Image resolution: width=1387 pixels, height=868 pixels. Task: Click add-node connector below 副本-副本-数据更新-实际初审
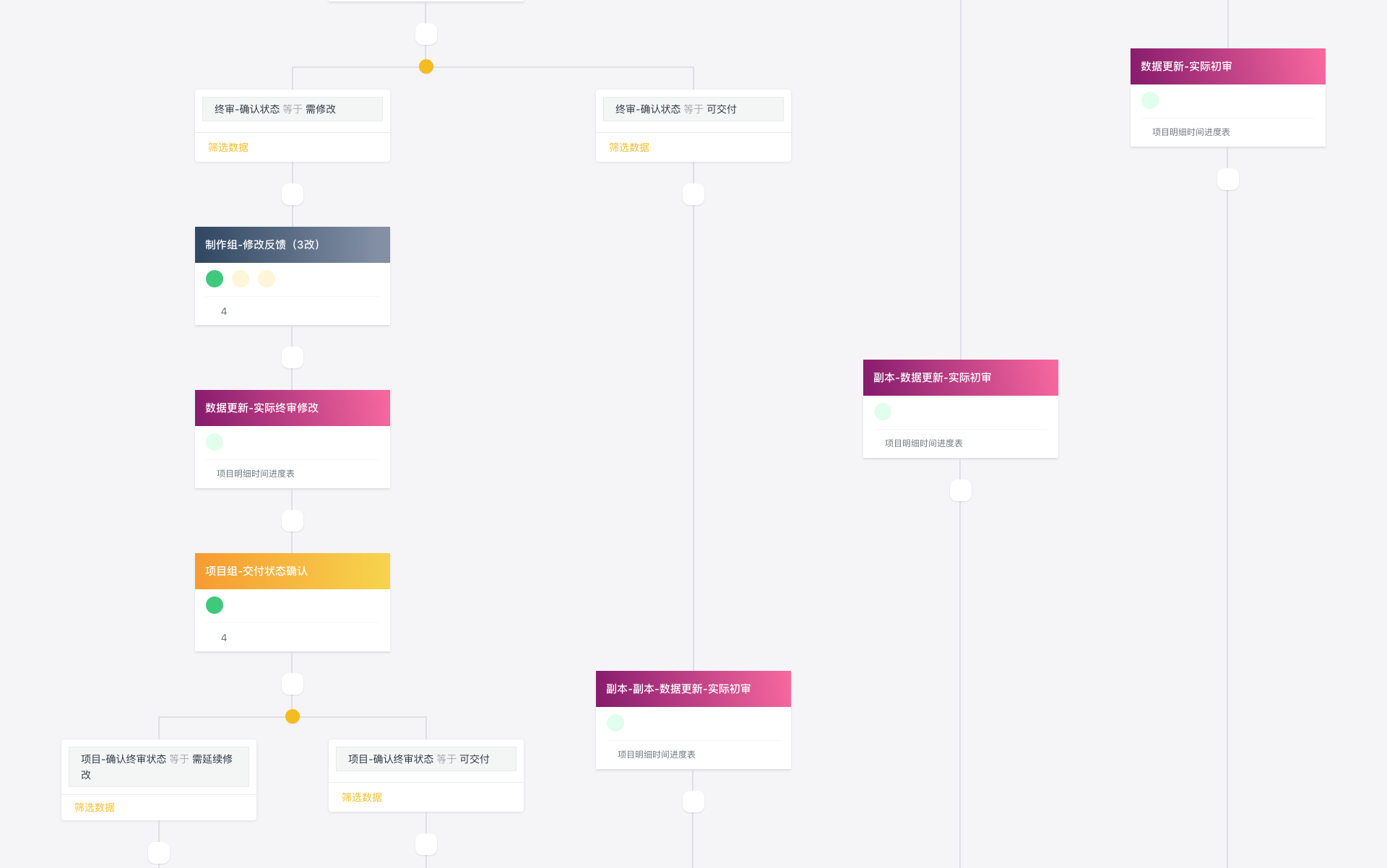click(693, 802)
